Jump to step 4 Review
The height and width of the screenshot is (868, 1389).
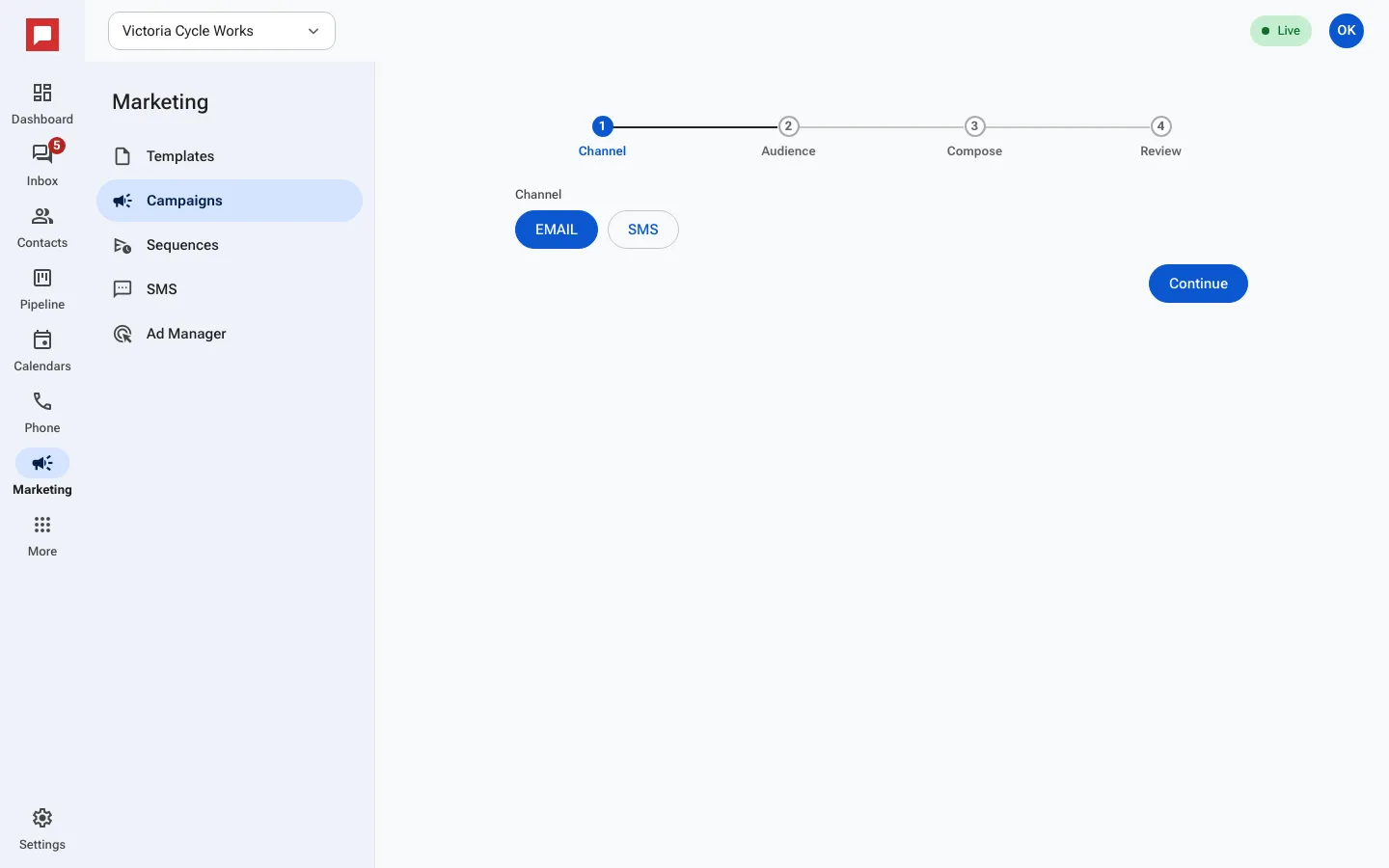click(1160, 137)
